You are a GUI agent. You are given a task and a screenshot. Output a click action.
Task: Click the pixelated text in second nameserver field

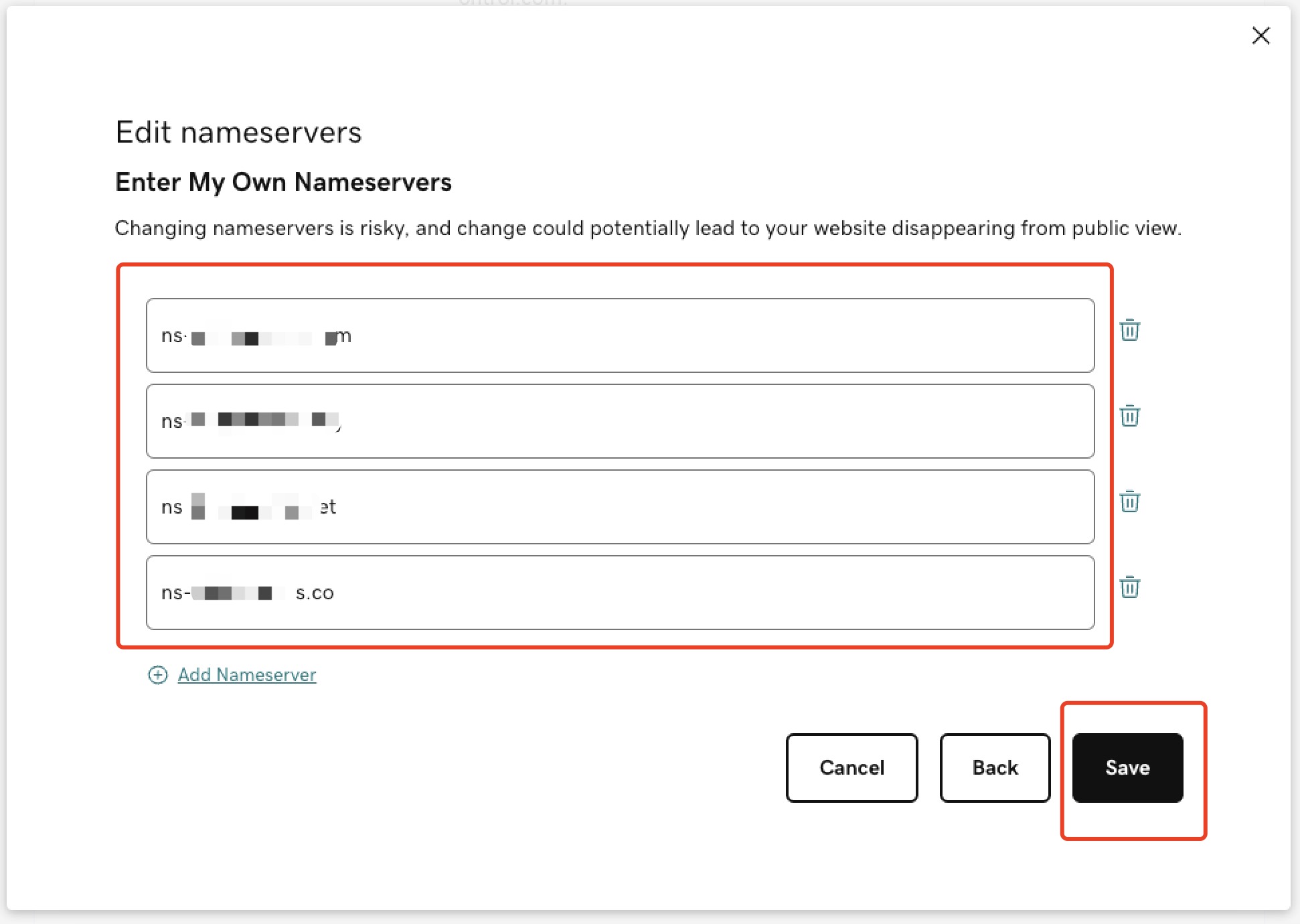click(264, 420)
